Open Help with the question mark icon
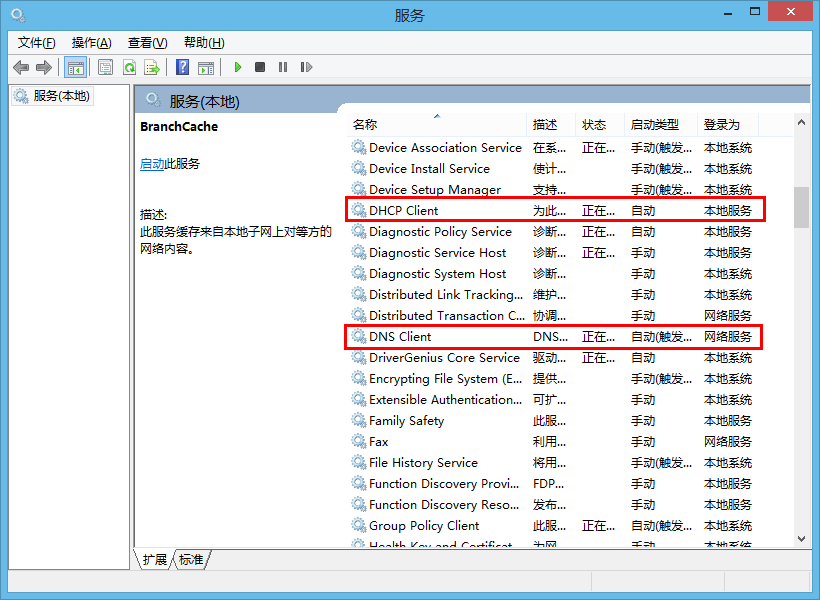This screenshot has width=820, height=600. pyautogui.click(x=182, y=67)
